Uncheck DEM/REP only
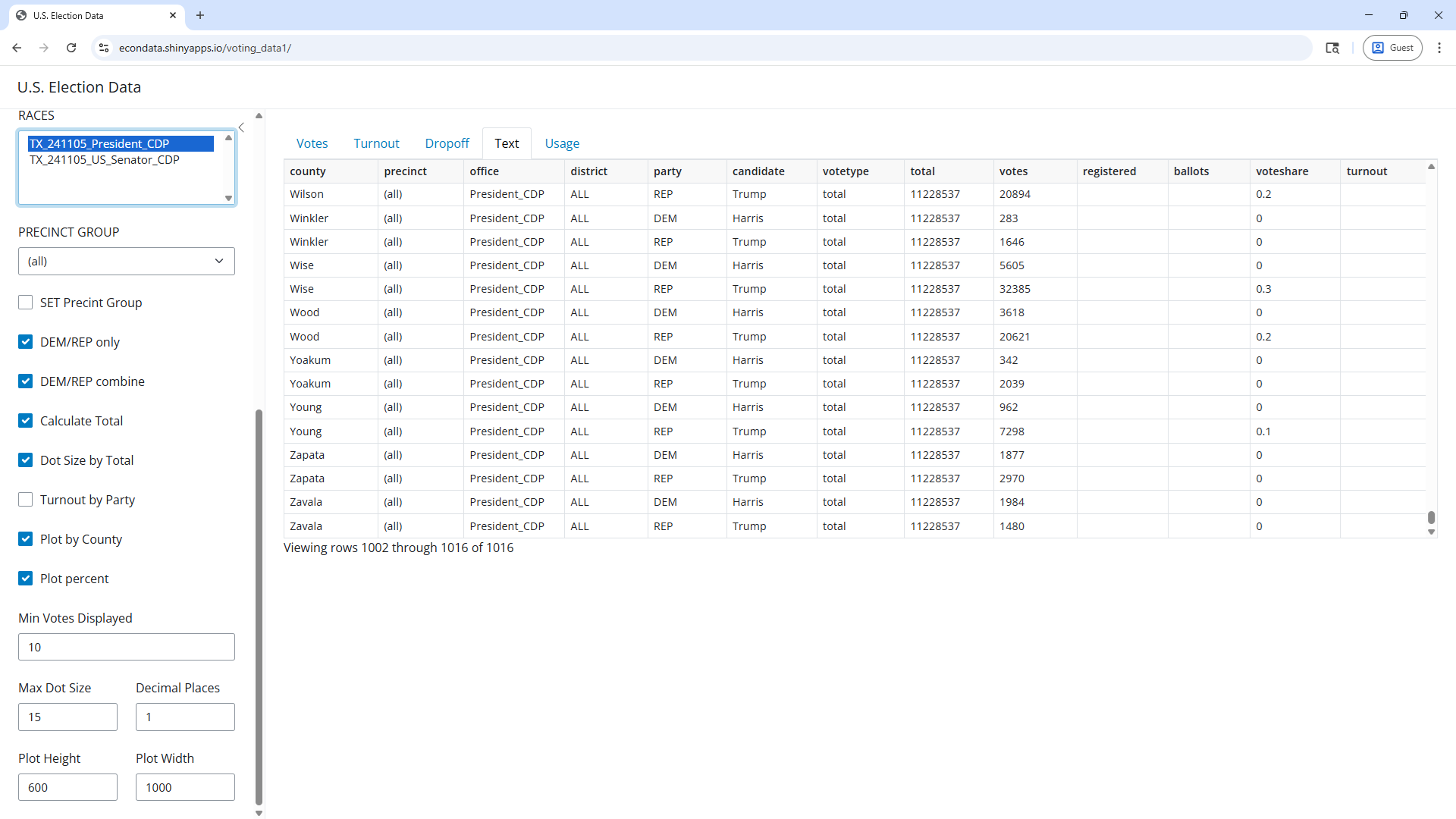The width and height of the screenshot is (1456, 819). (26, 342)
